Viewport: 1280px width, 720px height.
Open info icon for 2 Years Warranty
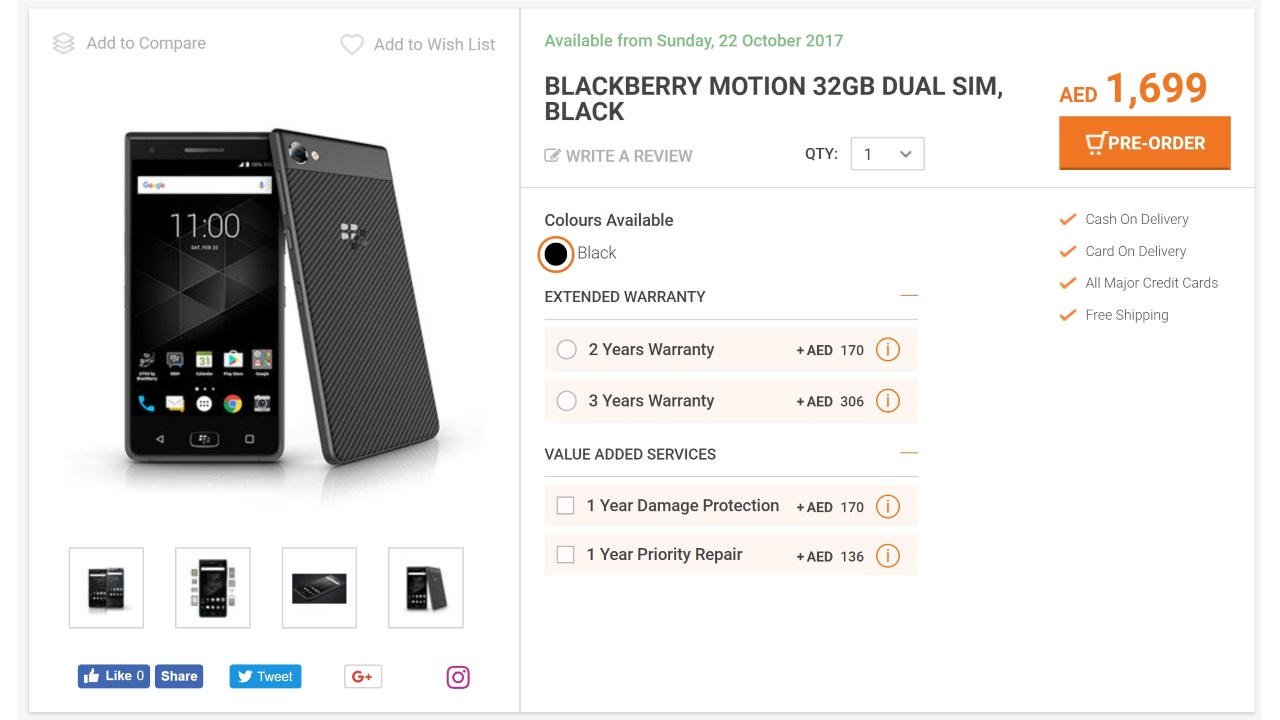tap(887, 350)
